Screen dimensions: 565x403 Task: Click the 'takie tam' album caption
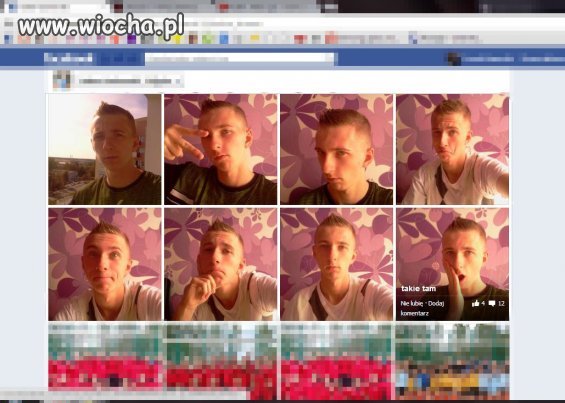pos(418,289)
